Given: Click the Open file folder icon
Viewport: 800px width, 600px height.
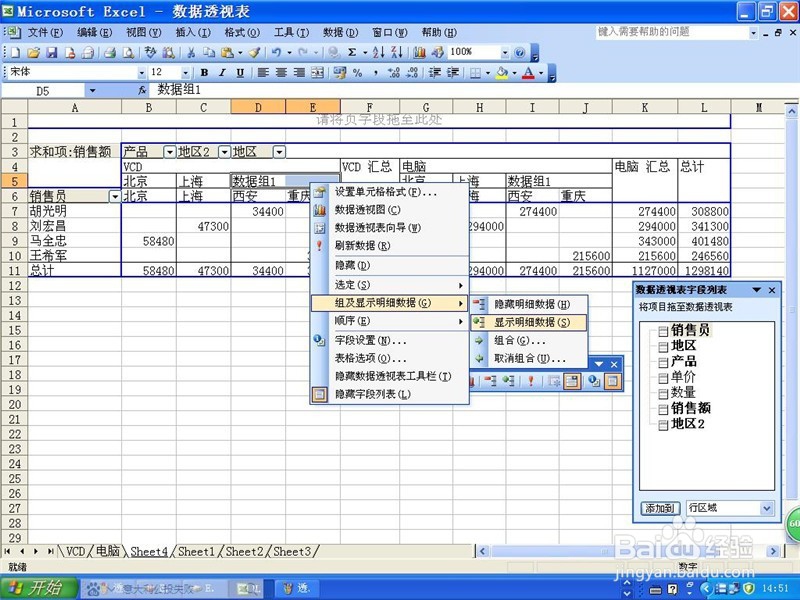Looking at the screenshot, I should 34,52.
